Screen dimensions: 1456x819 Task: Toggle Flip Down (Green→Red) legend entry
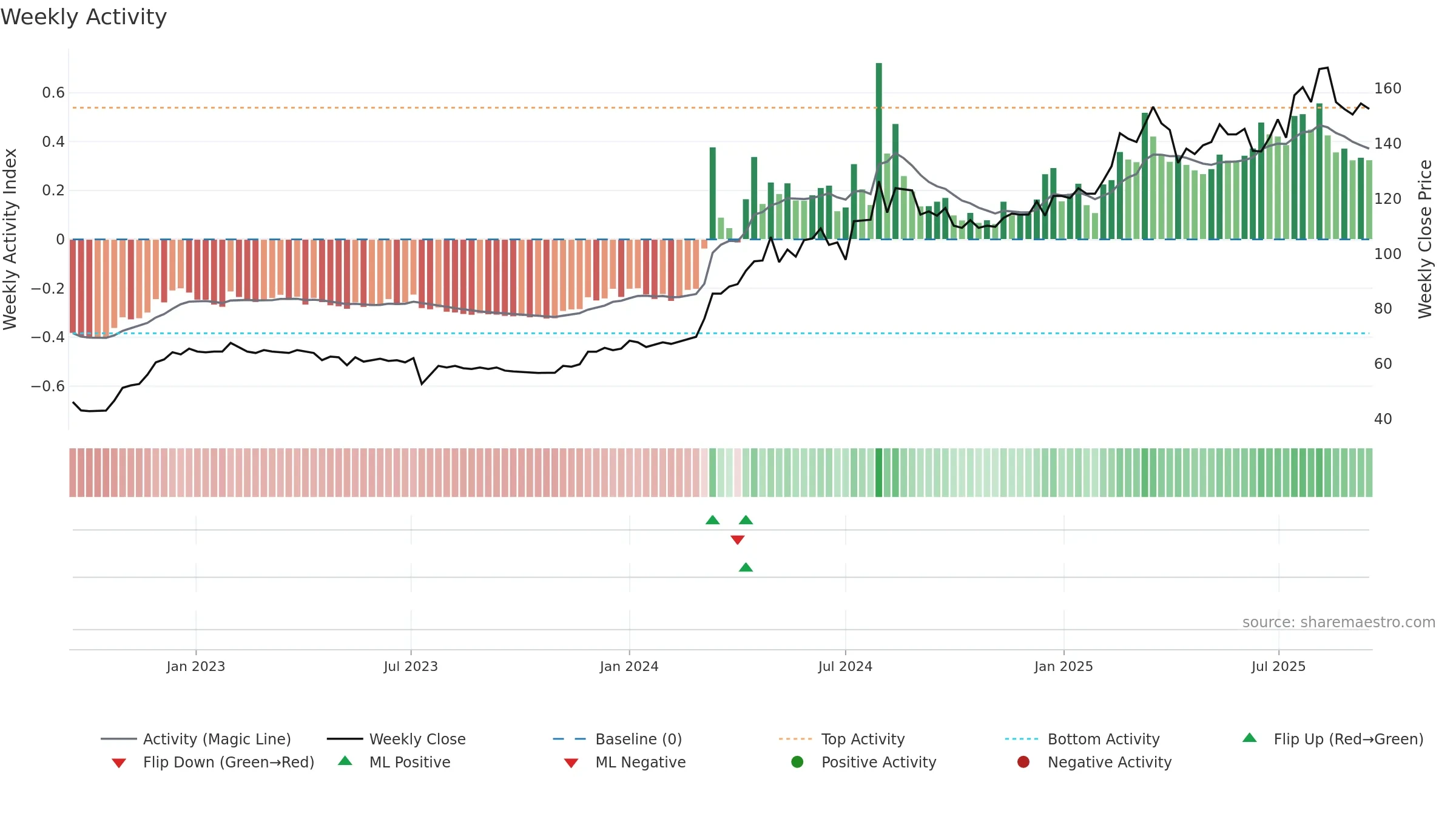(213, 762)
